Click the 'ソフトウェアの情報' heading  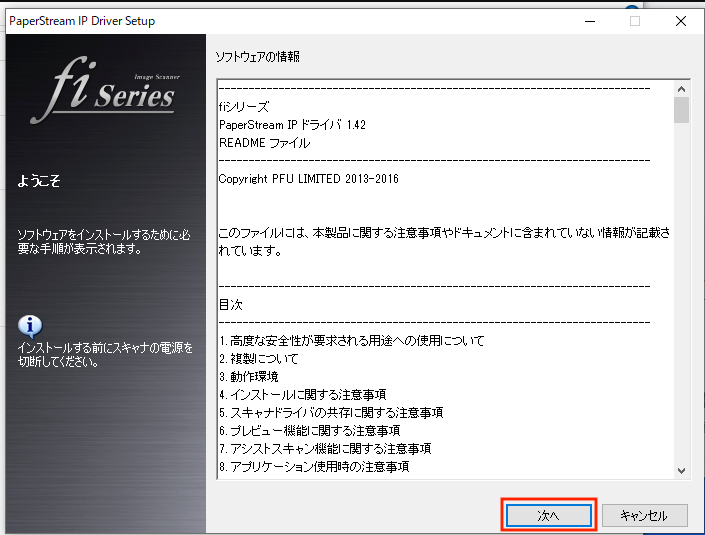[258, 57]
